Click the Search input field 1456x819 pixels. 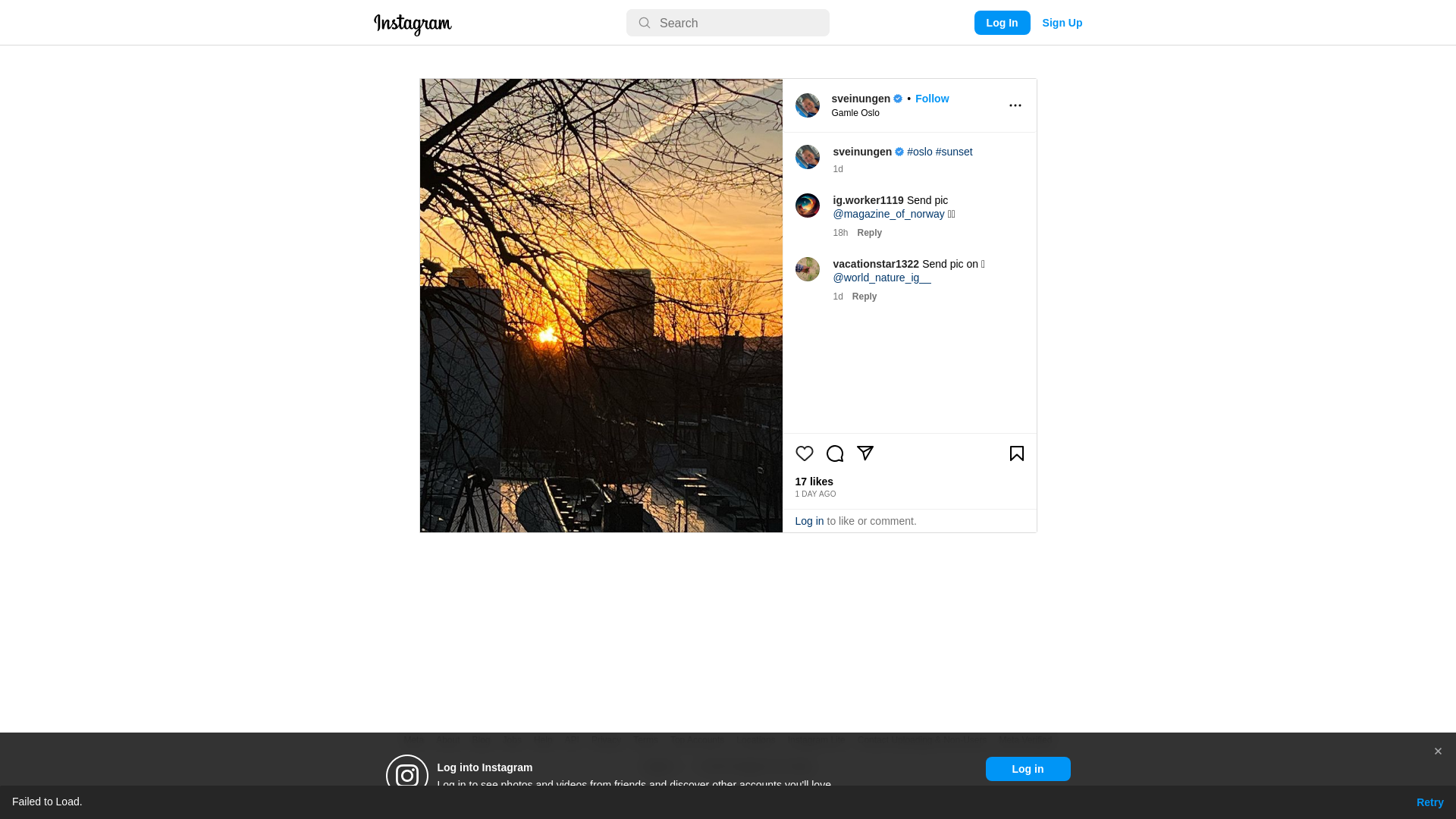[728, 23]
